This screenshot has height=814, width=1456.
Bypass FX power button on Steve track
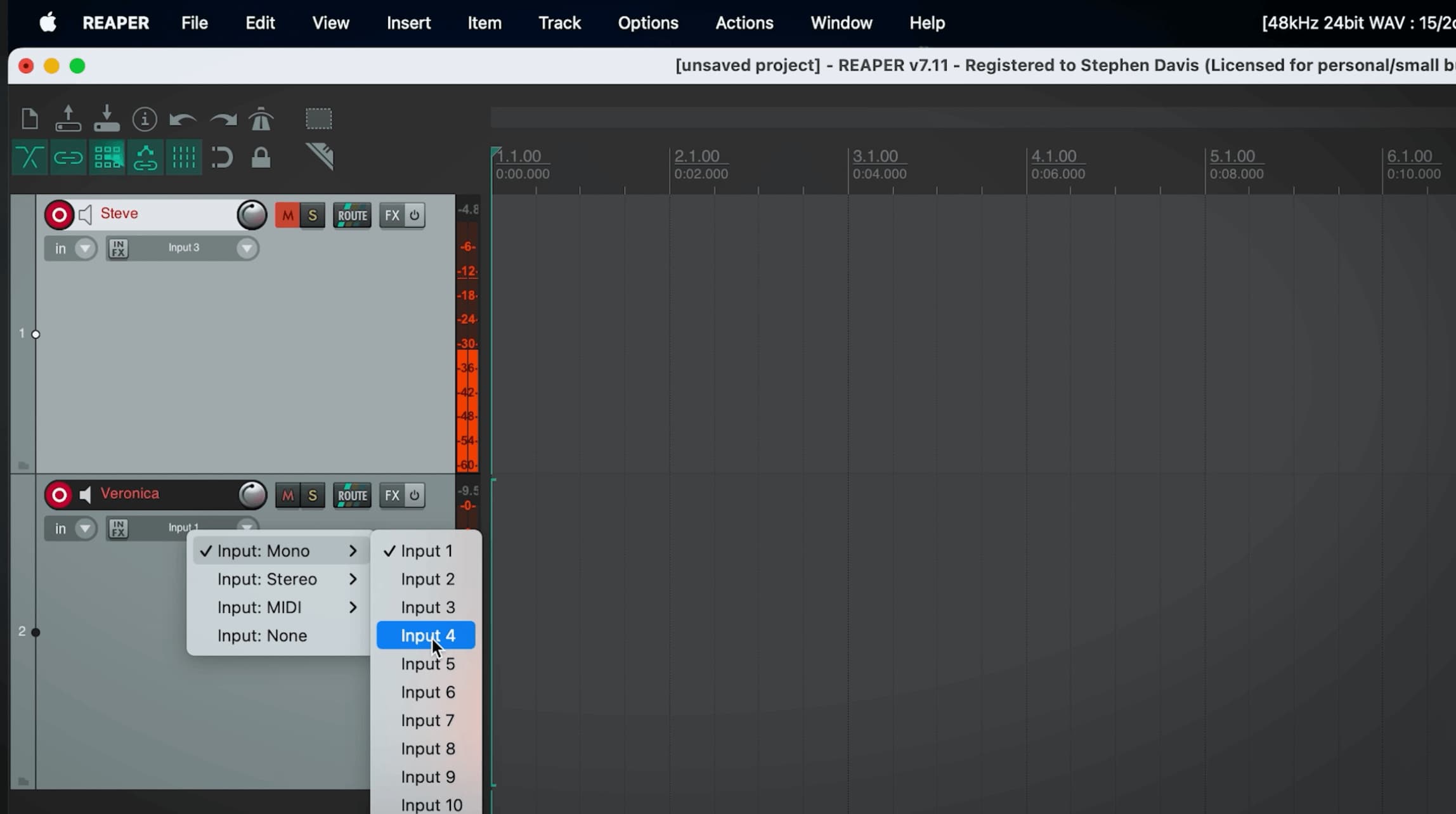click(x=415, y=216)
